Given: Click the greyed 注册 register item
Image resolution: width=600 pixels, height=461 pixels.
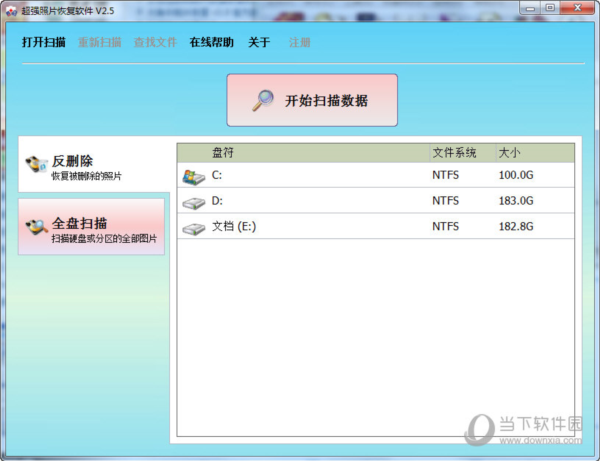Looking at the screenshot, I should coord(299,42).
